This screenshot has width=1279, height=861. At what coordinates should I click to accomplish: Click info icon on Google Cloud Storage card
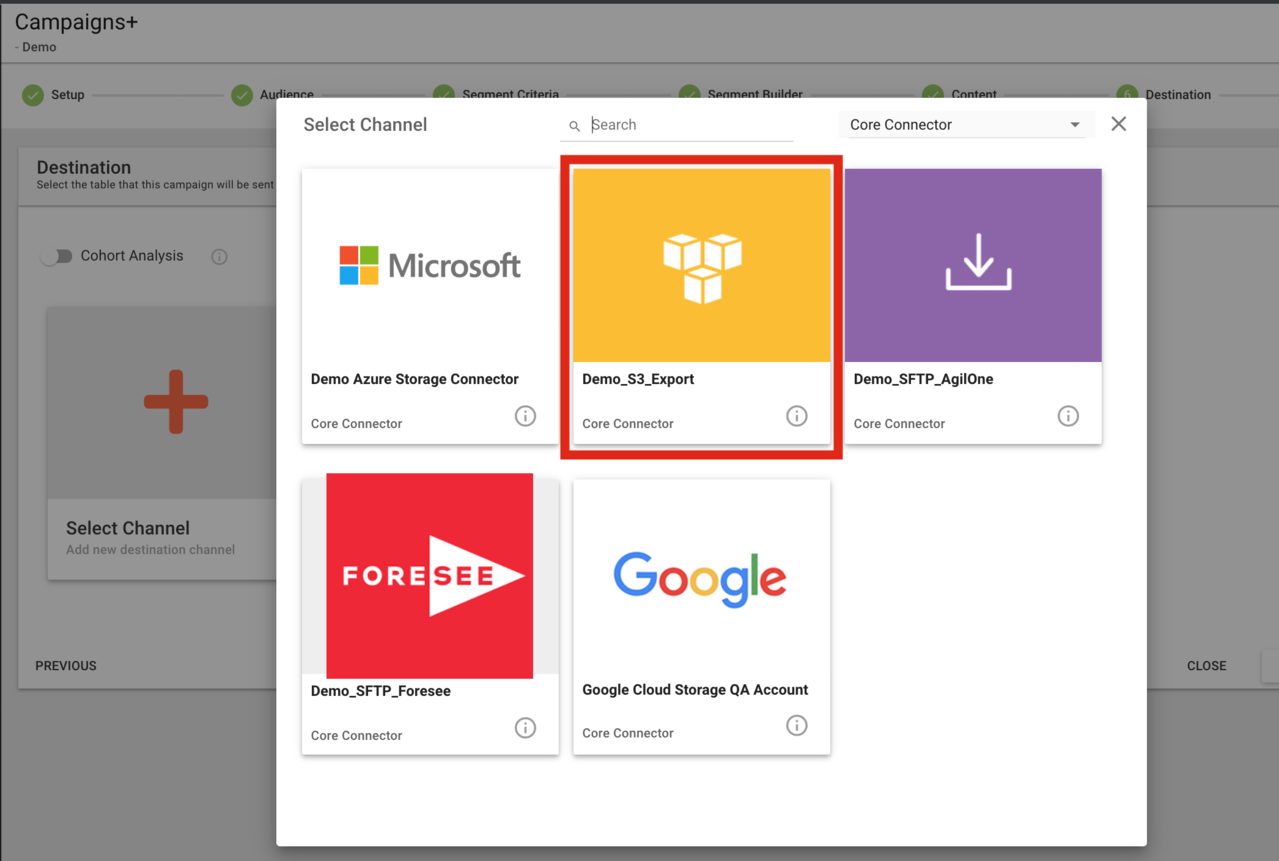pyautogui.click(x=796, y=726)
